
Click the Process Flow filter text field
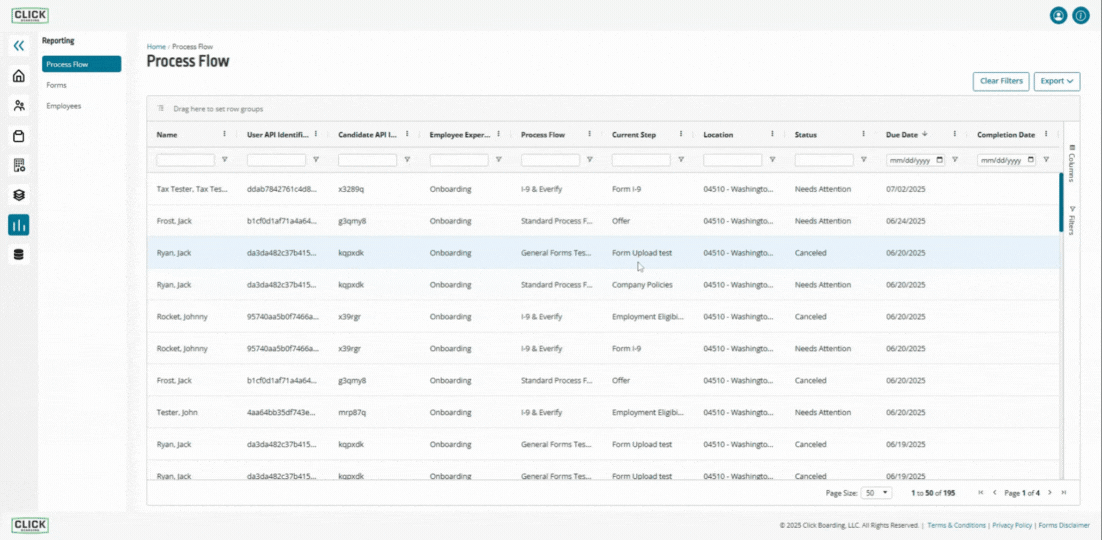[x=550, y=160]
